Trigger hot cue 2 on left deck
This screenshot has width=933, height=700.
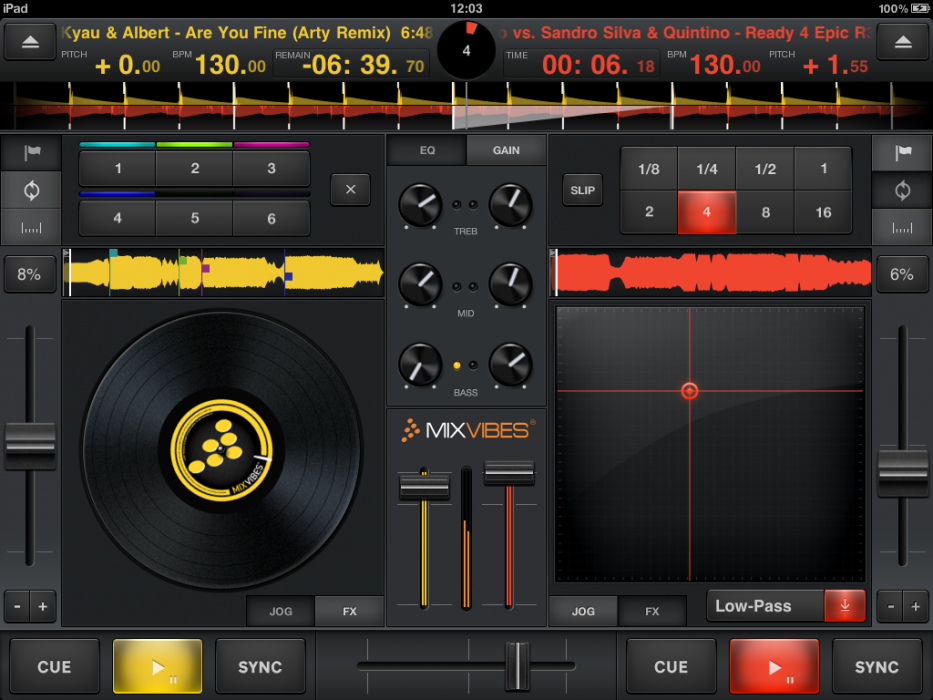[195, 168]
